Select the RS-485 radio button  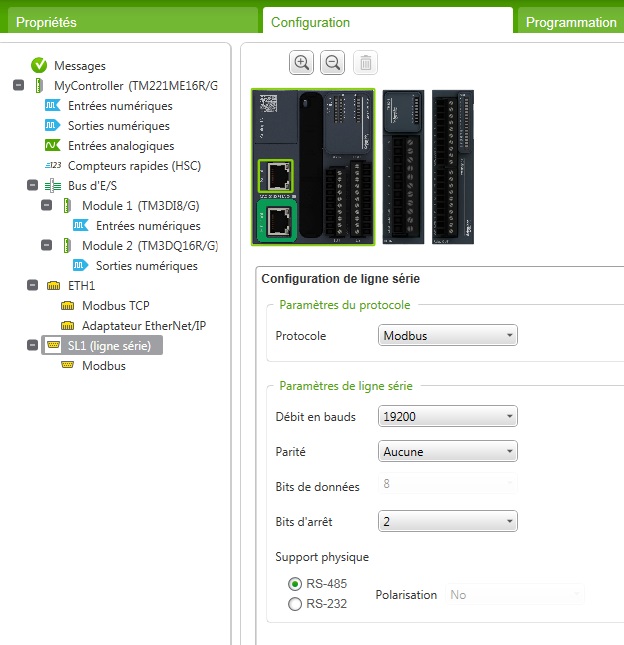pyautogui.click(x=294, y=584)
